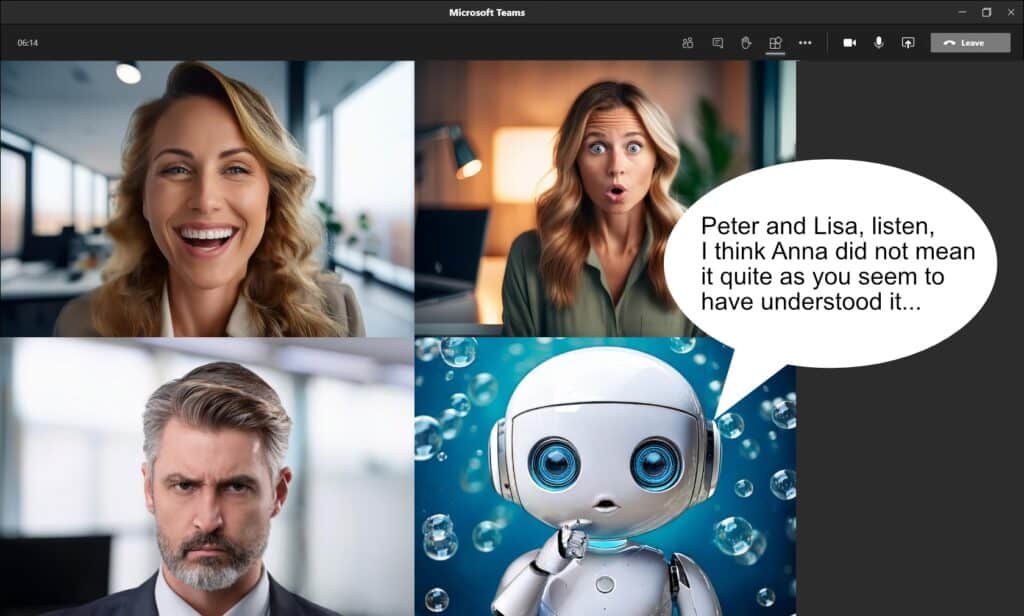Open the More actions ellipsis menu
Image resolution: width=1024 pixels, height=616 pixels.
(806, 42)
